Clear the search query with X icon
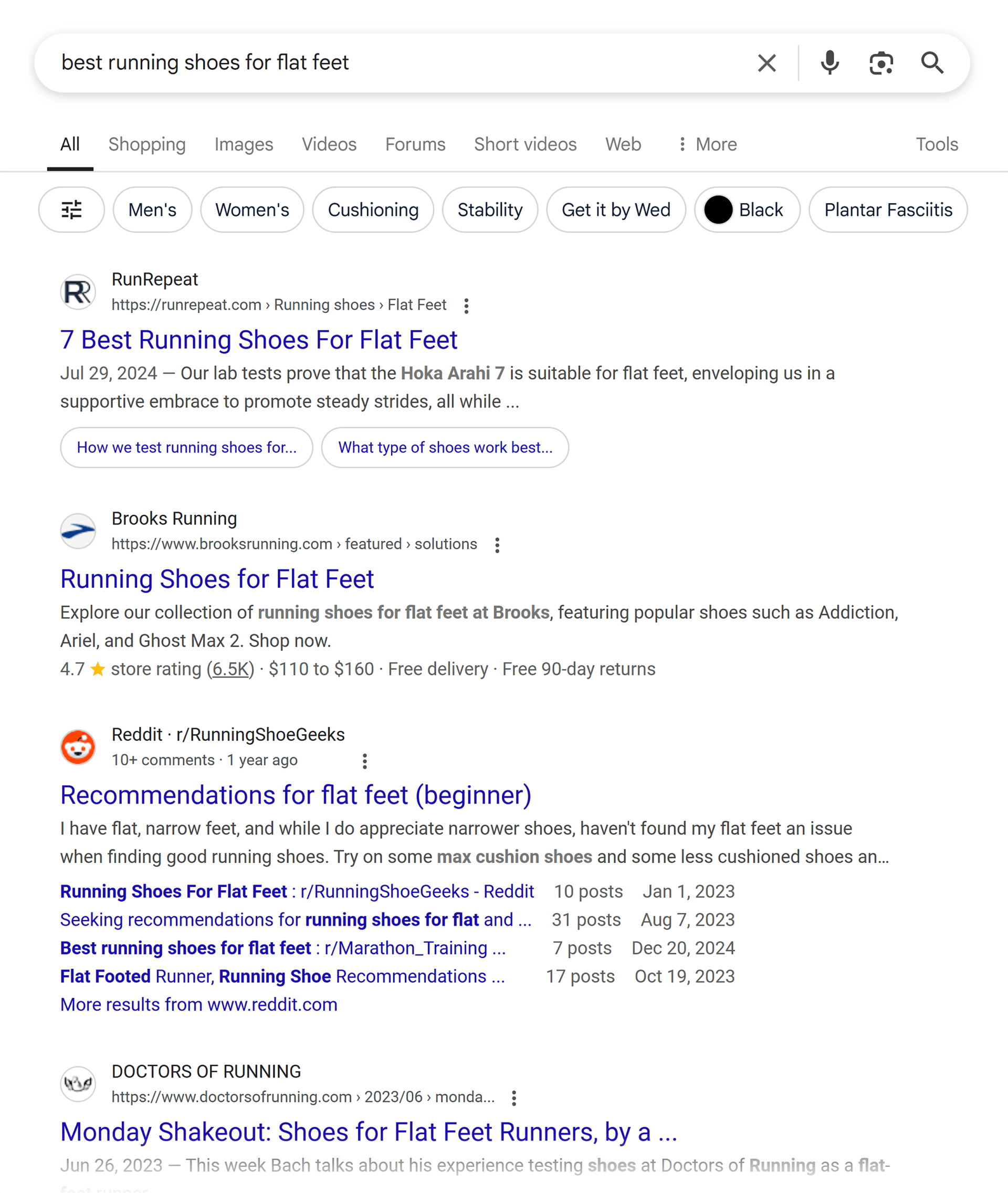 pyautogui.click(x=766, y=63)
